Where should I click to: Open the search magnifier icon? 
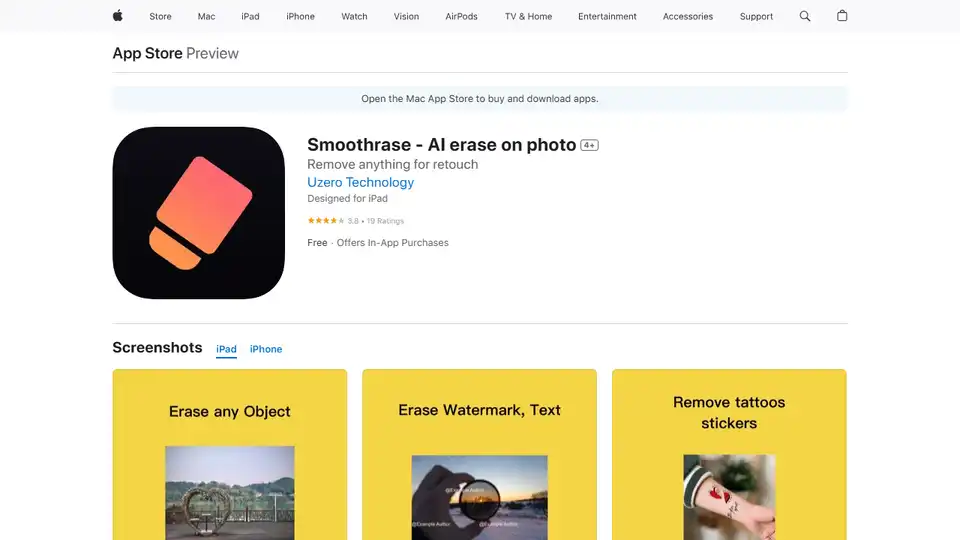[806, 16]
